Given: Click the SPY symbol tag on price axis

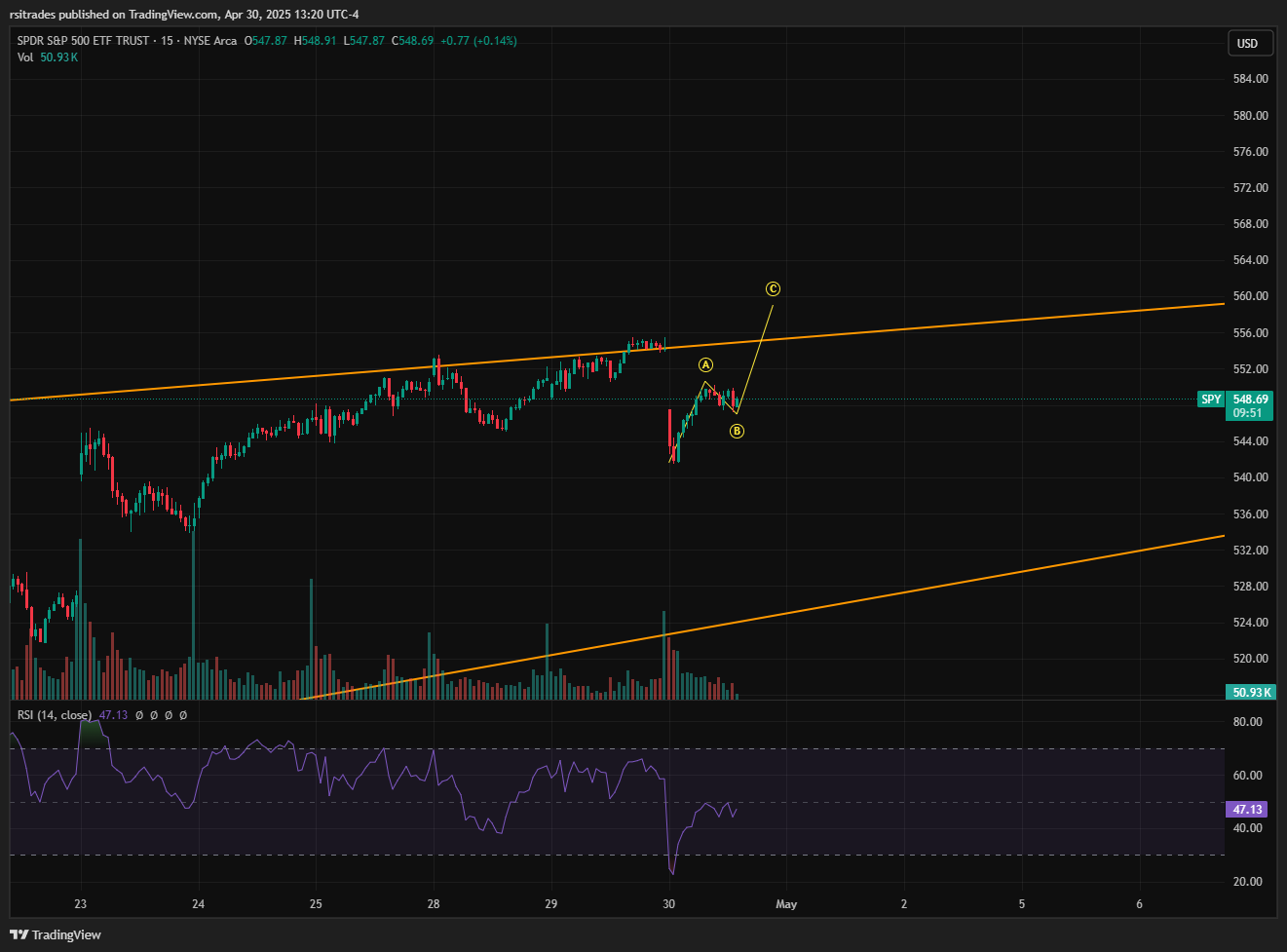Looking at the screenshot, I should (1211, 400).
